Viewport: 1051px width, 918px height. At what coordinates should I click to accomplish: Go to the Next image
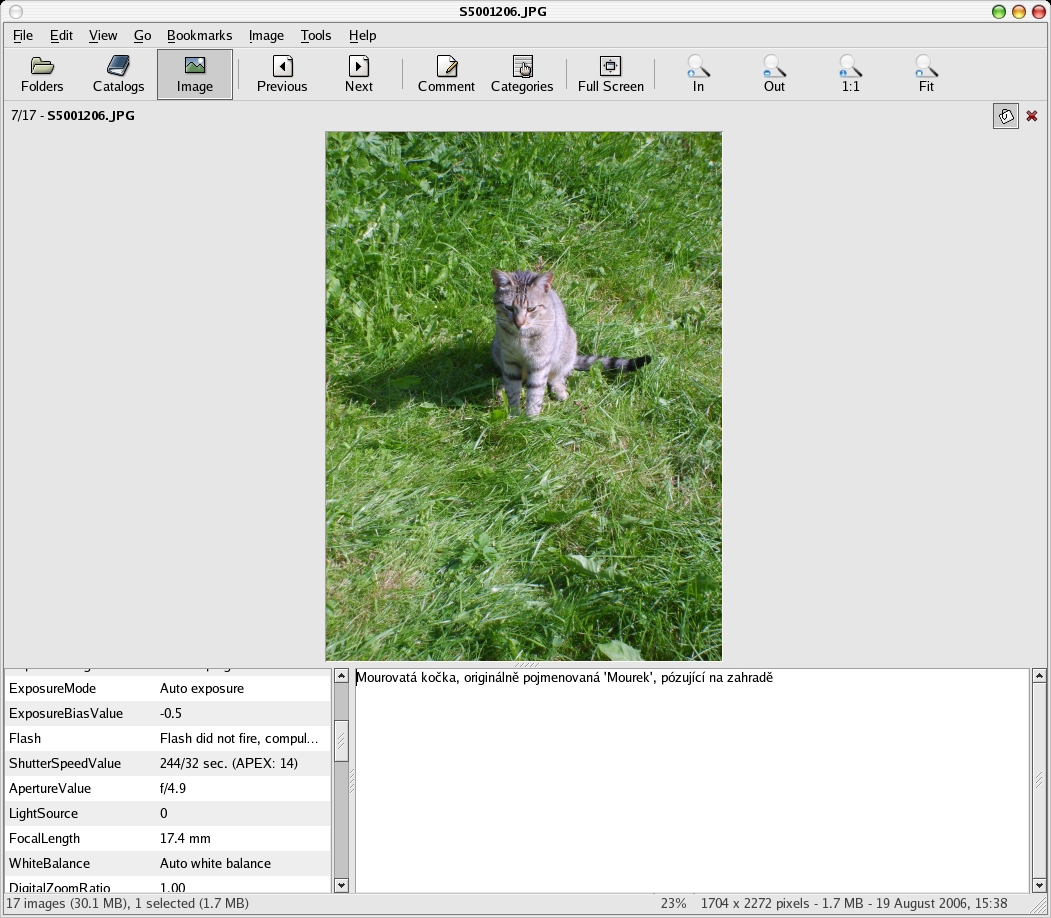point(359,74)
